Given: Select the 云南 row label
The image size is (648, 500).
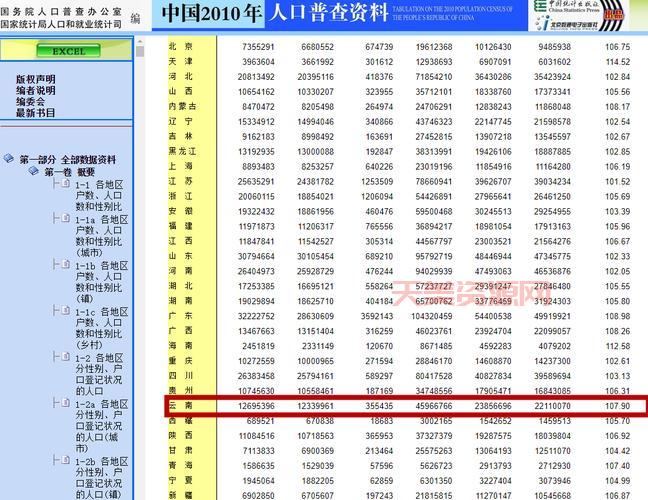Looking at the screenshot, I should (x=181, y=405).
